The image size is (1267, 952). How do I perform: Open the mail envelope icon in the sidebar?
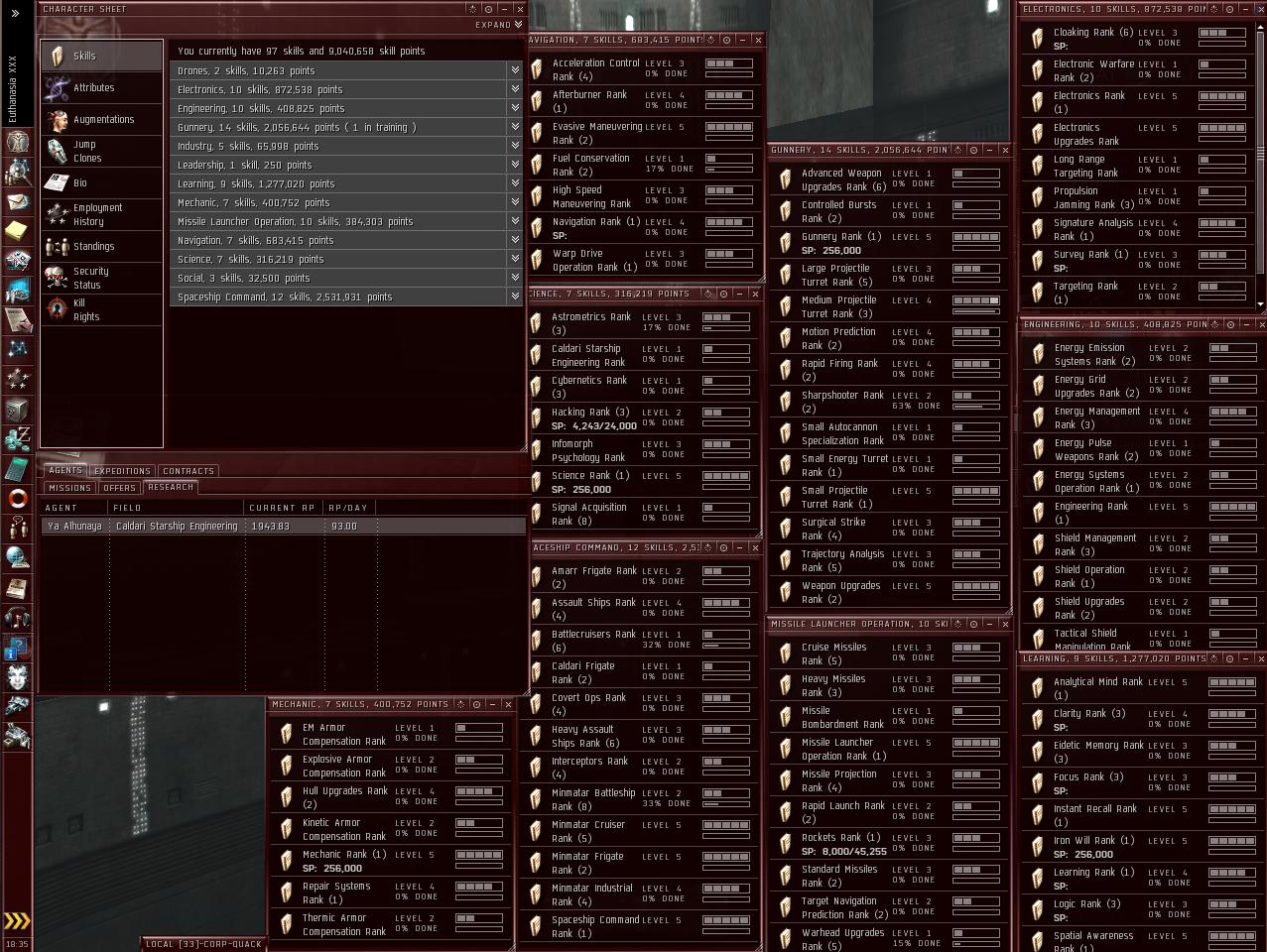pyautogui.click(x=17, y=201)
